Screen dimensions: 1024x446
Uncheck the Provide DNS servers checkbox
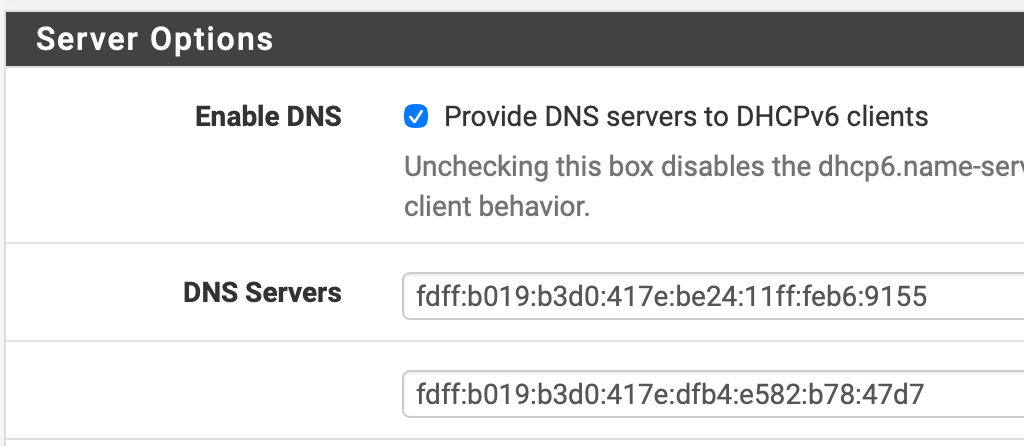(x=416, y=117)
